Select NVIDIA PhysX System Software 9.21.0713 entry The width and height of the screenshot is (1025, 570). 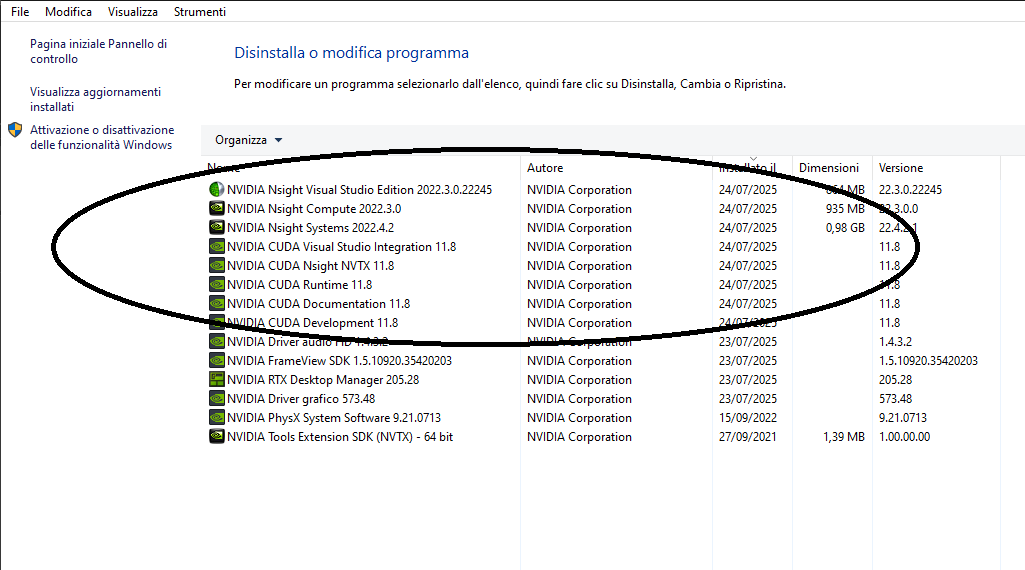334,417
